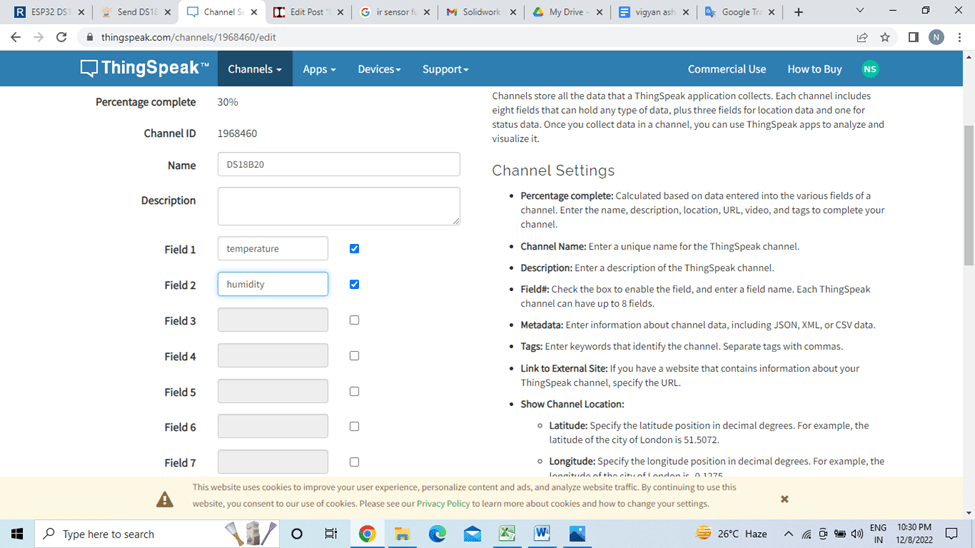This screenshot has width=975, height=548.
Task: Click the channel Name input field
Action: tap(339, 164)
